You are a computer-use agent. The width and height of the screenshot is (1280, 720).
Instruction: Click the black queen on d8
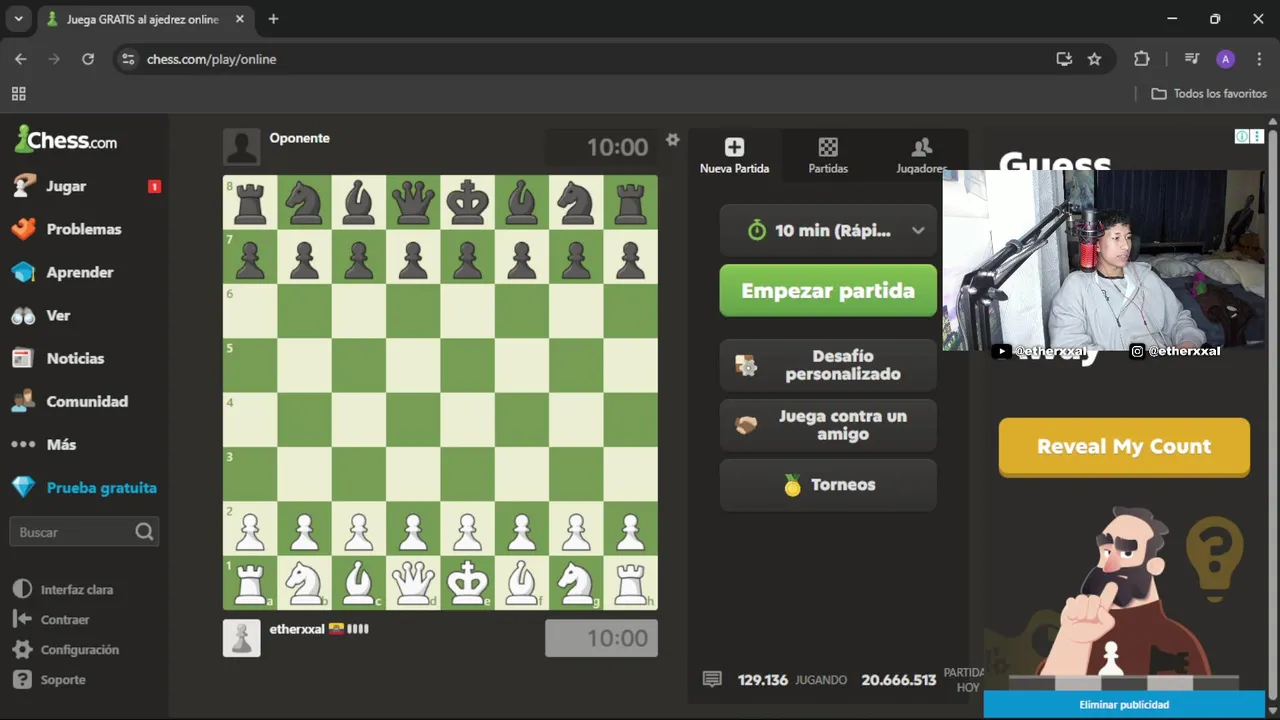pyautogui.click(x=413, y=203)
